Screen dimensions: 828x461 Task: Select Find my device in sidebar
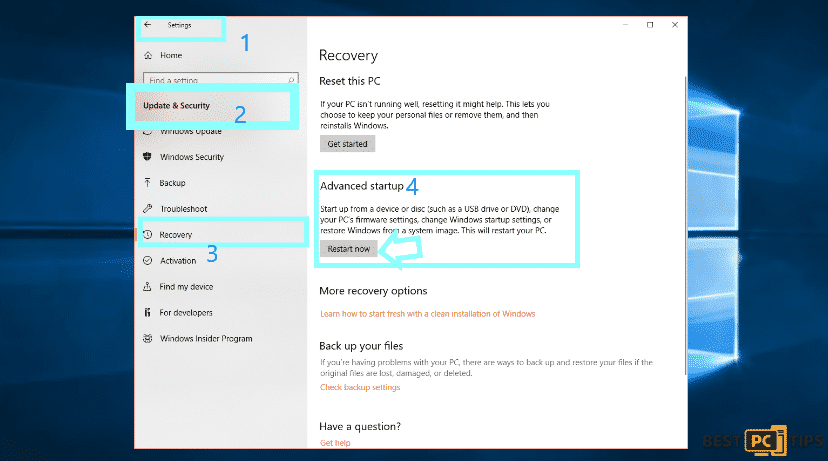[x=186, y=286]
